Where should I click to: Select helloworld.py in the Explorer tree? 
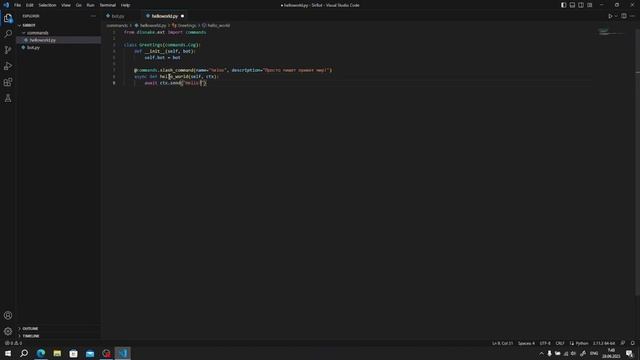tap(58, 40)
